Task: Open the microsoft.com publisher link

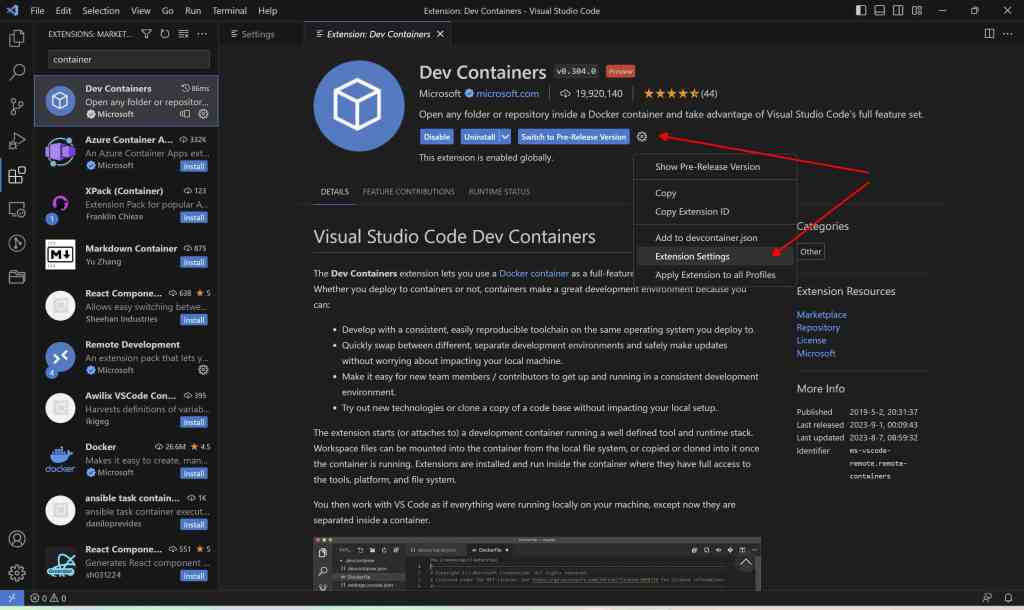Action: pos(507,93)
